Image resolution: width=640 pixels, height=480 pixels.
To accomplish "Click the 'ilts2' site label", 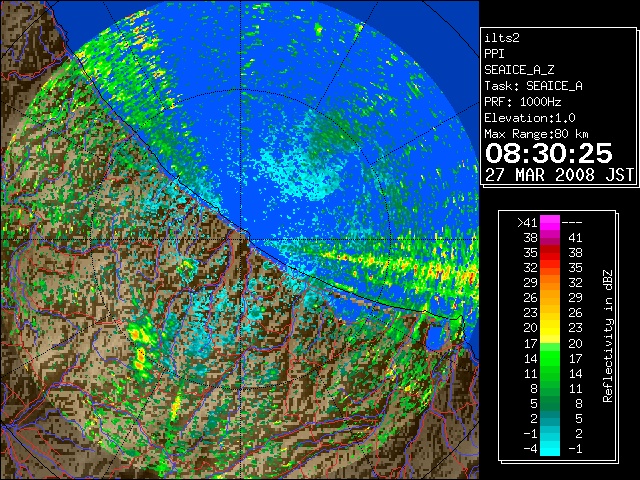I will click(x=502, y=38).
